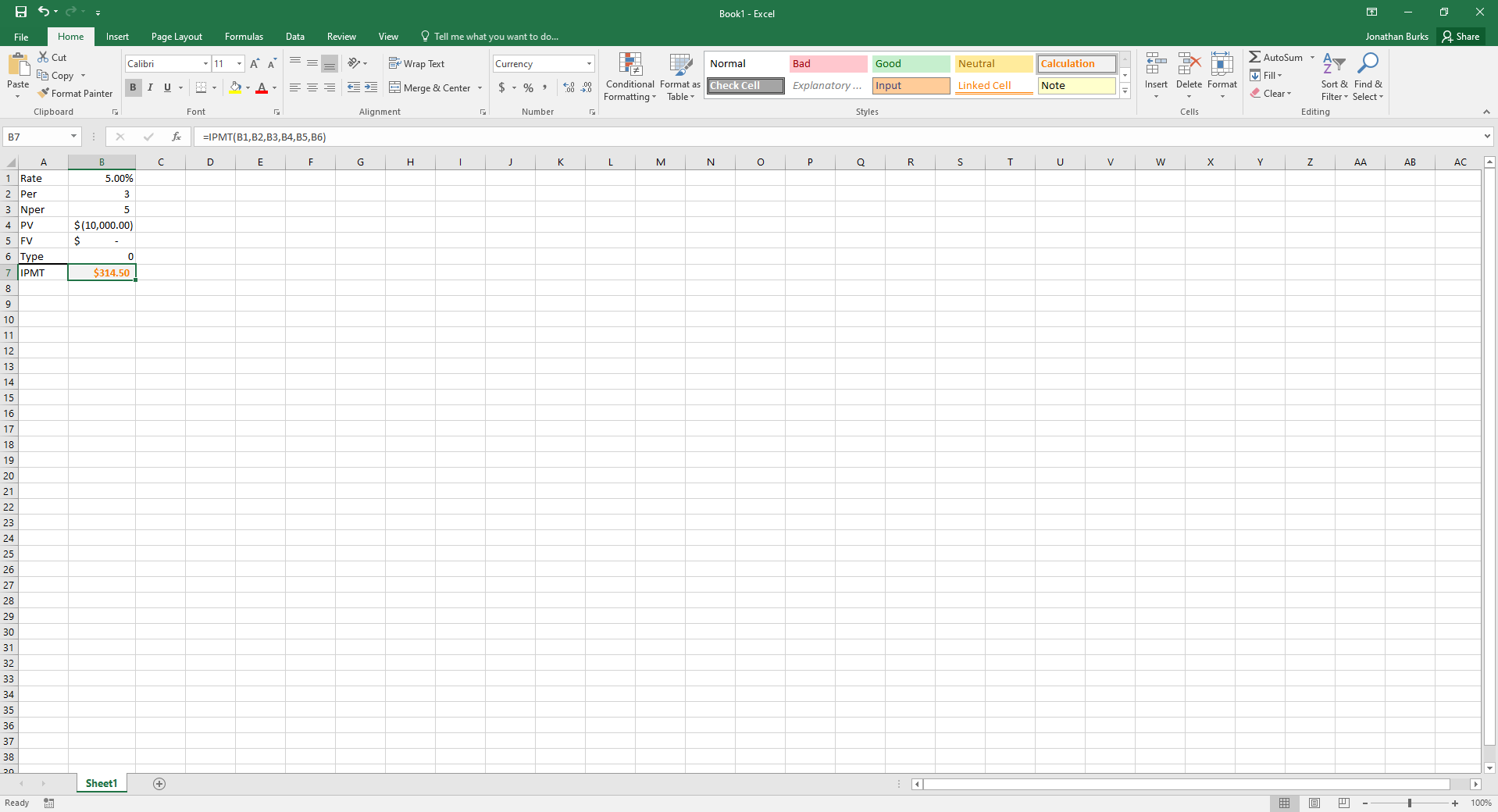The image size is (1498, 812).
Task: Open the File menu
Action: 21,36
